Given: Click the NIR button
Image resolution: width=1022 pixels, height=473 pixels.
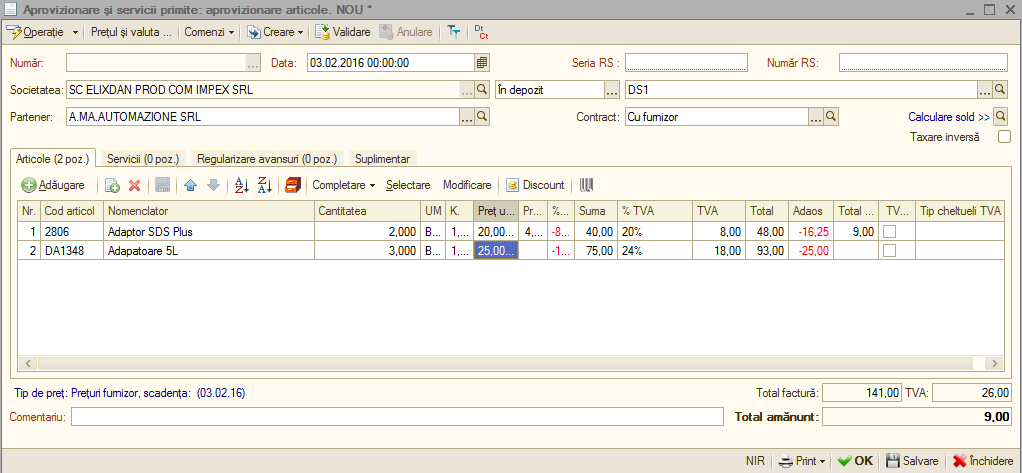Looking at the screenshot, I should [755, 461].
